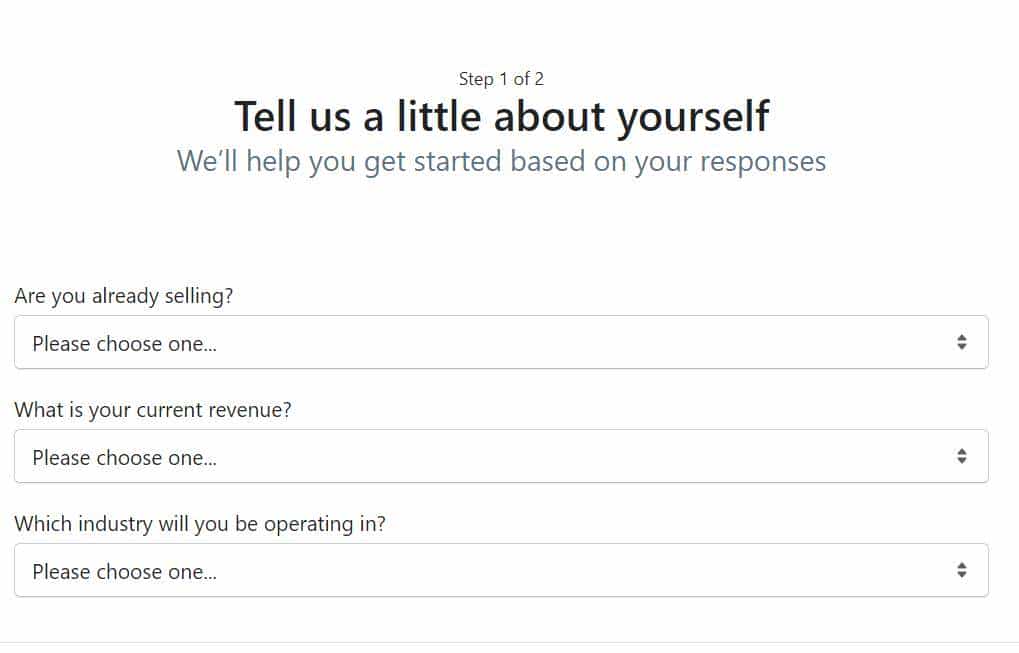The height and width of the screenshot is (653, 1019).
Task: Expand the industry selection dropdown
Action: pyautogui.click(x=500, y=571)
